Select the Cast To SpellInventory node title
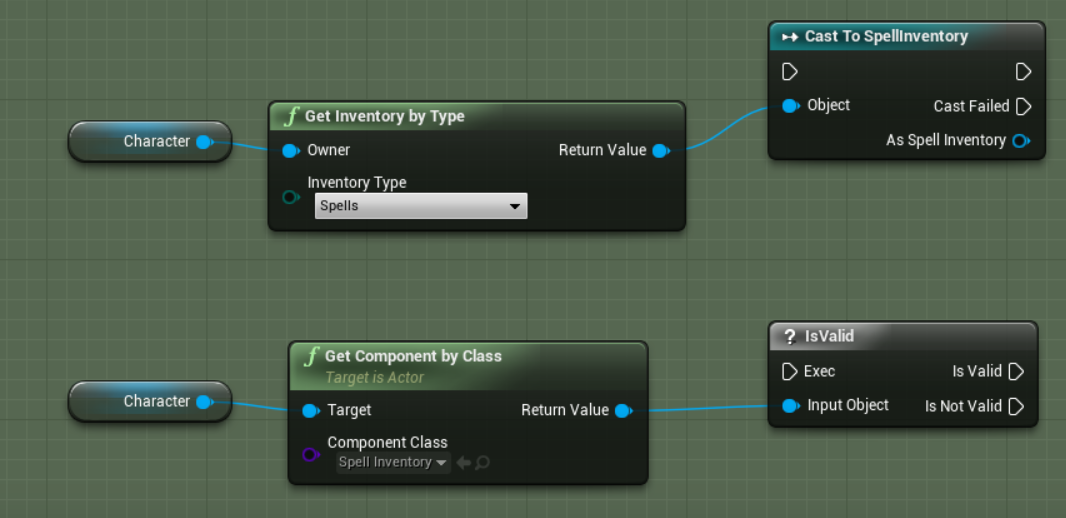The height and width of the screenshot is (518, 1066). pos(885,37)
